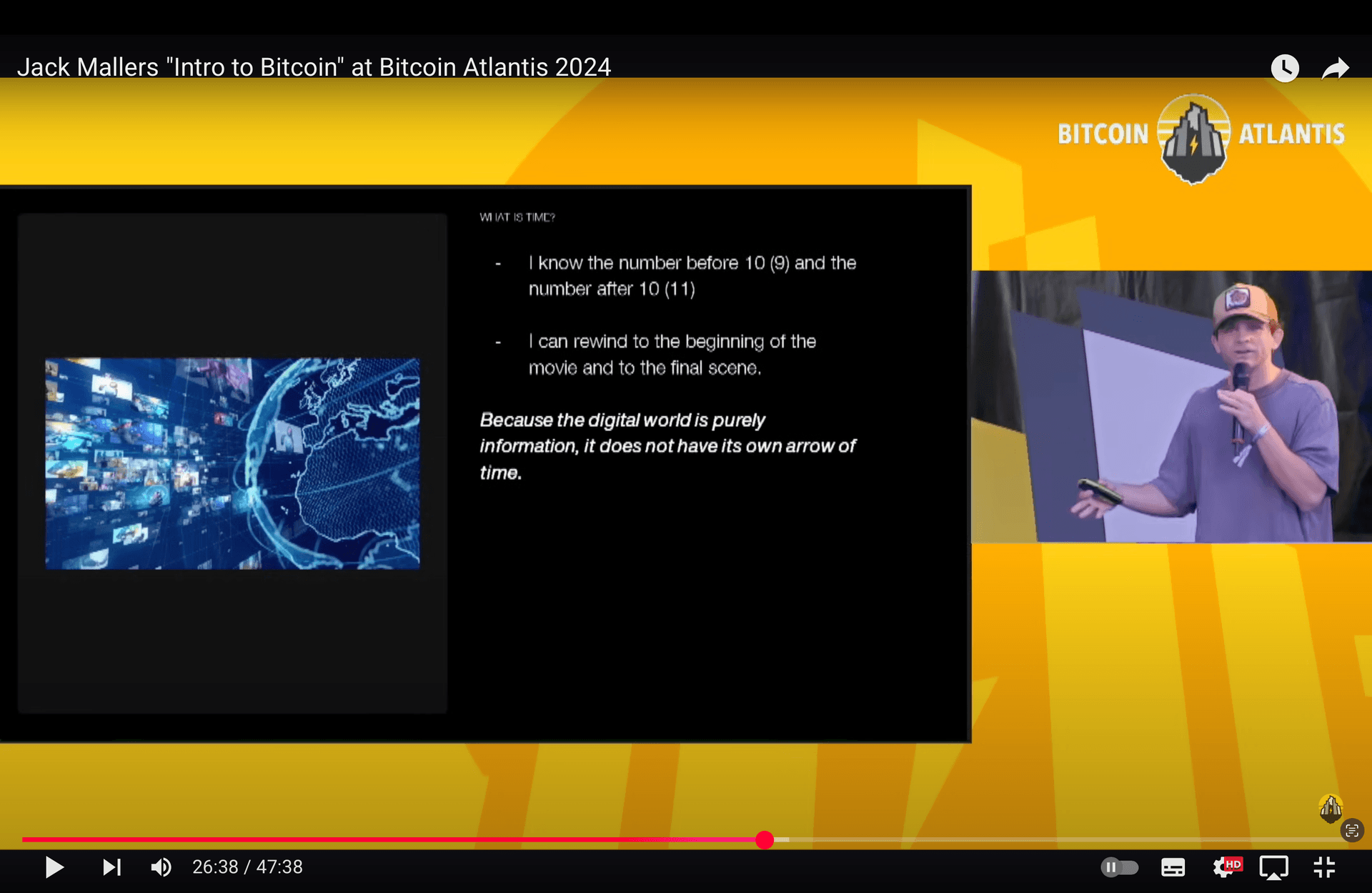Screen dimensions: 1372x893
Task: Click the Bitcoin Atlantis channel watermark
Action: click(x=1330, y=808)
